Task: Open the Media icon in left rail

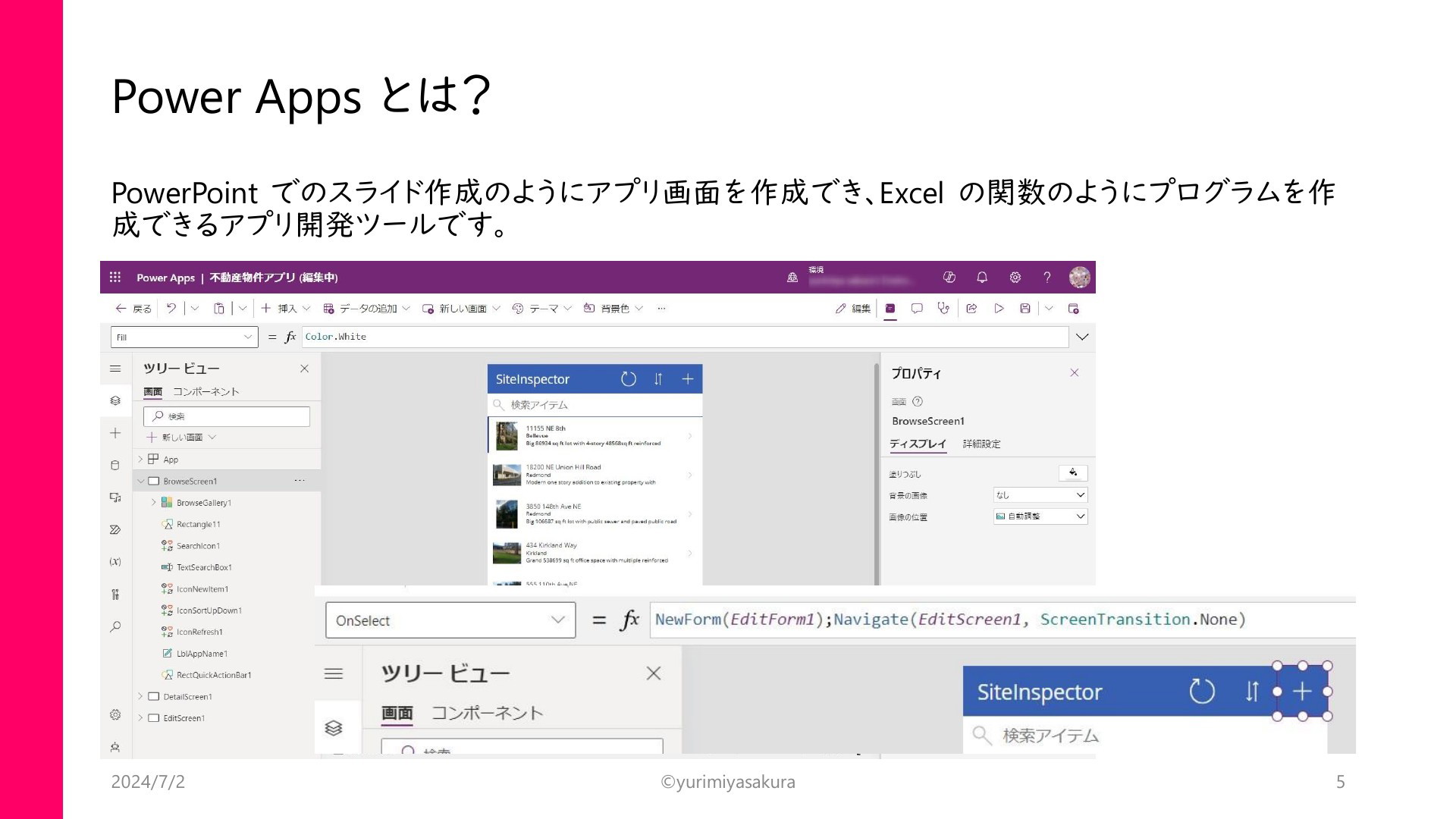Action: tap(115, 497)
